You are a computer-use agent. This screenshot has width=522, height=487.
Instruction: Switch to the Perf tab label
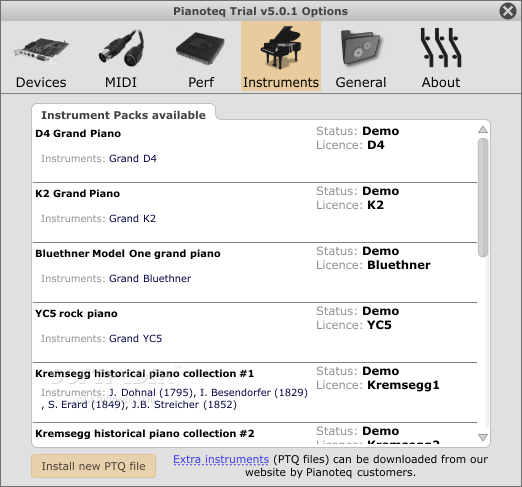point(201,82)
